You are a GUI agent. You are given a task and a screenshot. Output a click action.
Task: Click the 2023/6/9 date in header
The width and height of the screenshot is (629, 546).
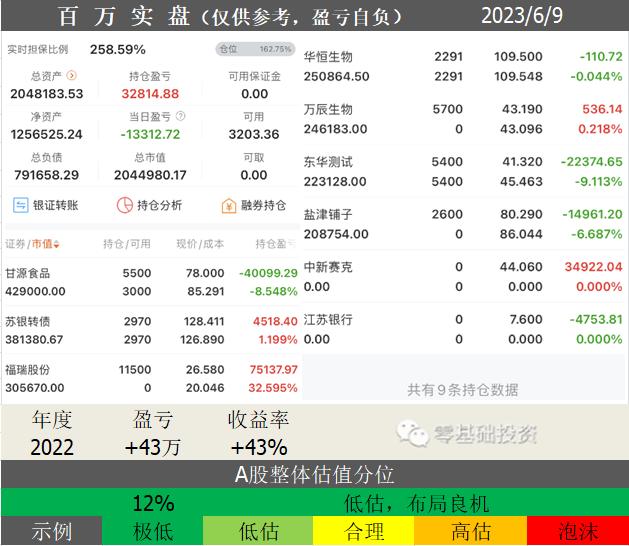point(522,16)
